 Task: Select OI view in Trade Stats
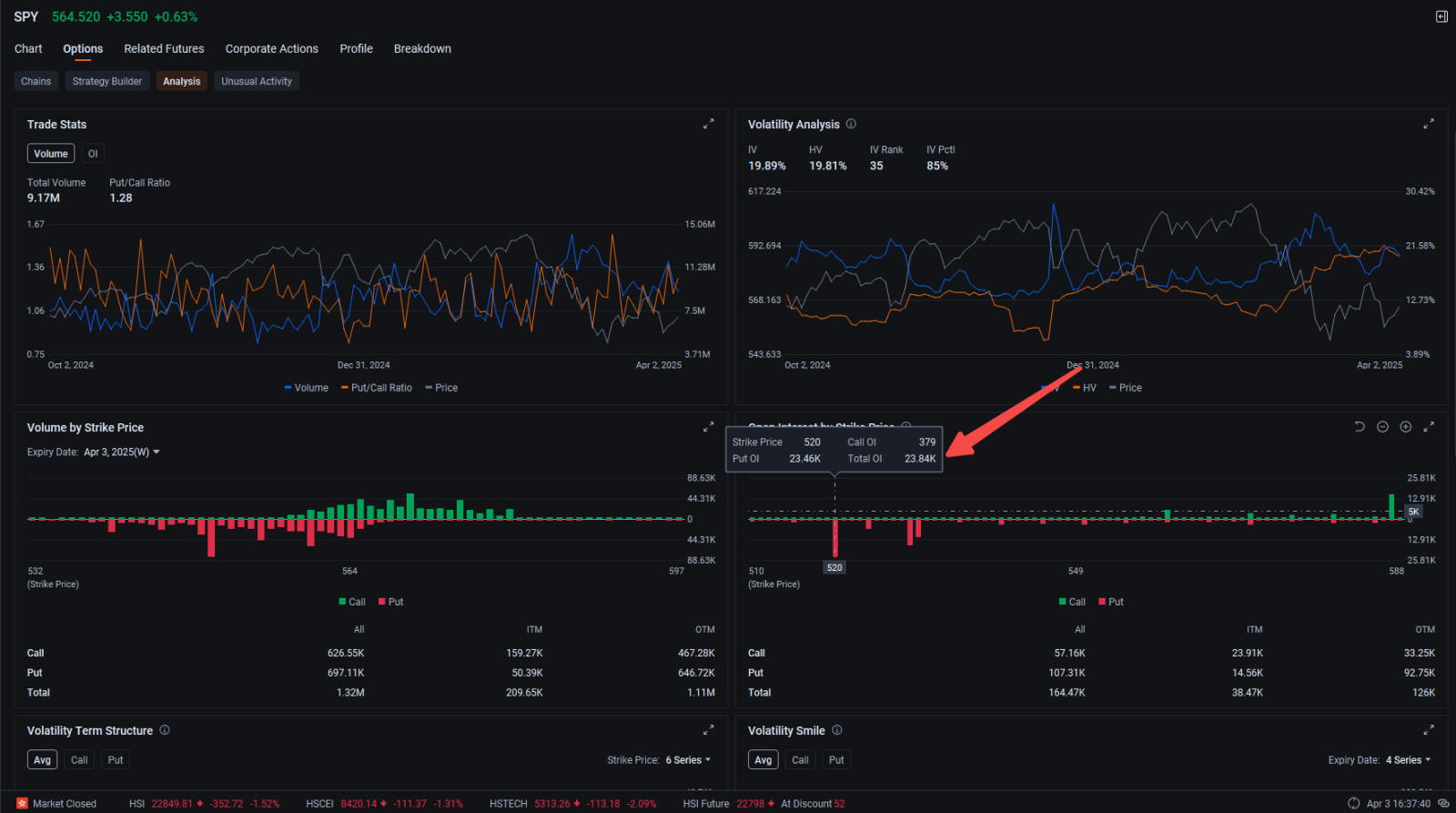coord(93,154)
